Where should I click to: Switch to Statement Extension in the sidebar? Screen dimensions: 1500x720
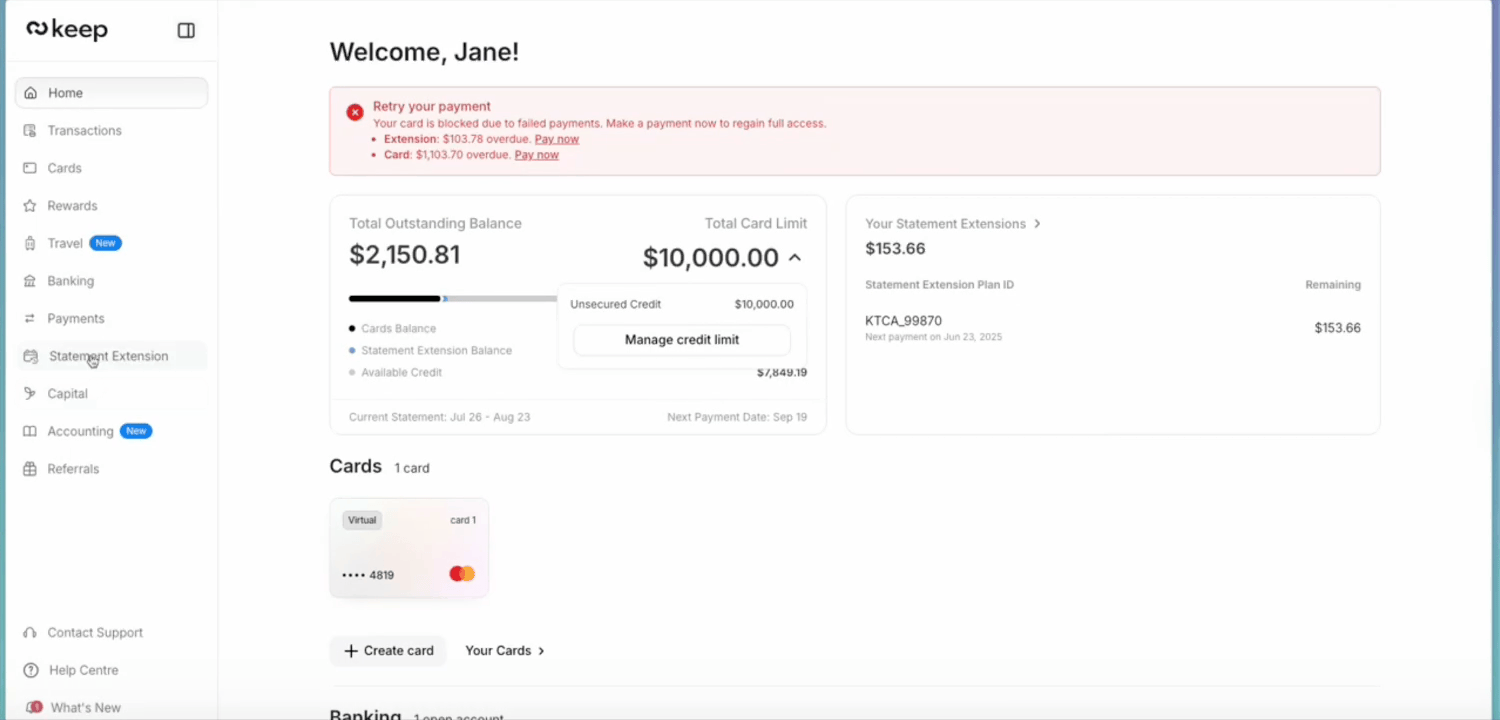(109, 356)
